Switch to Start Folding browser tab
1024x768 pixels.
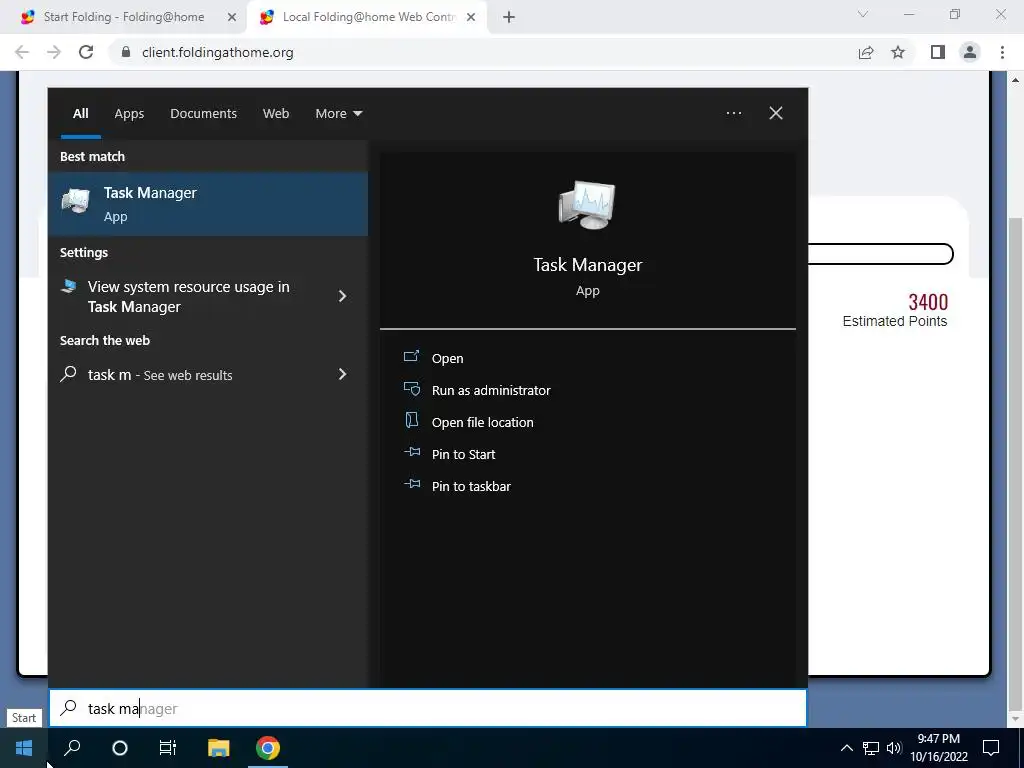(124, 17)
